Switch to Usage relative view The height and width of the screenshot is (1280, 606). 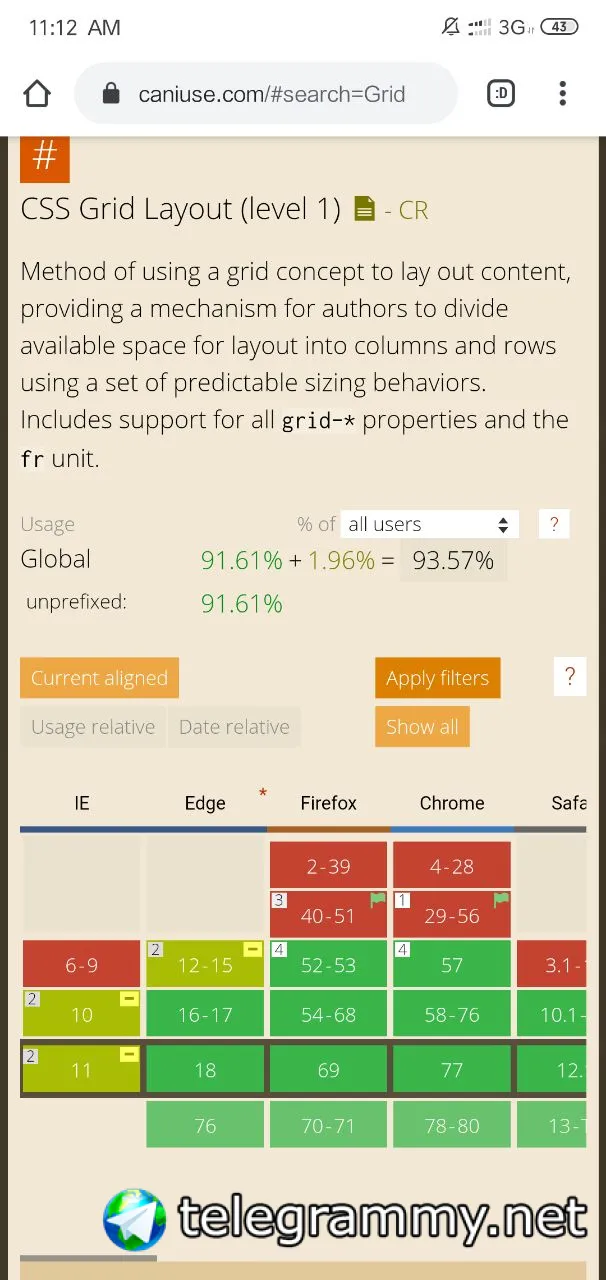coord(93,727)
